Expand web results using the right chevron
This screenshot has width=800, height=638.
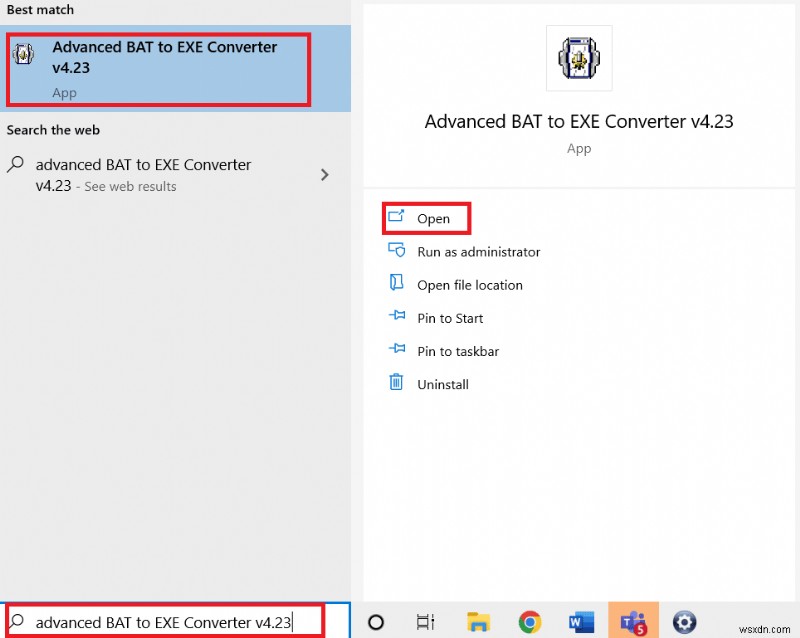(x=325, y=174)
